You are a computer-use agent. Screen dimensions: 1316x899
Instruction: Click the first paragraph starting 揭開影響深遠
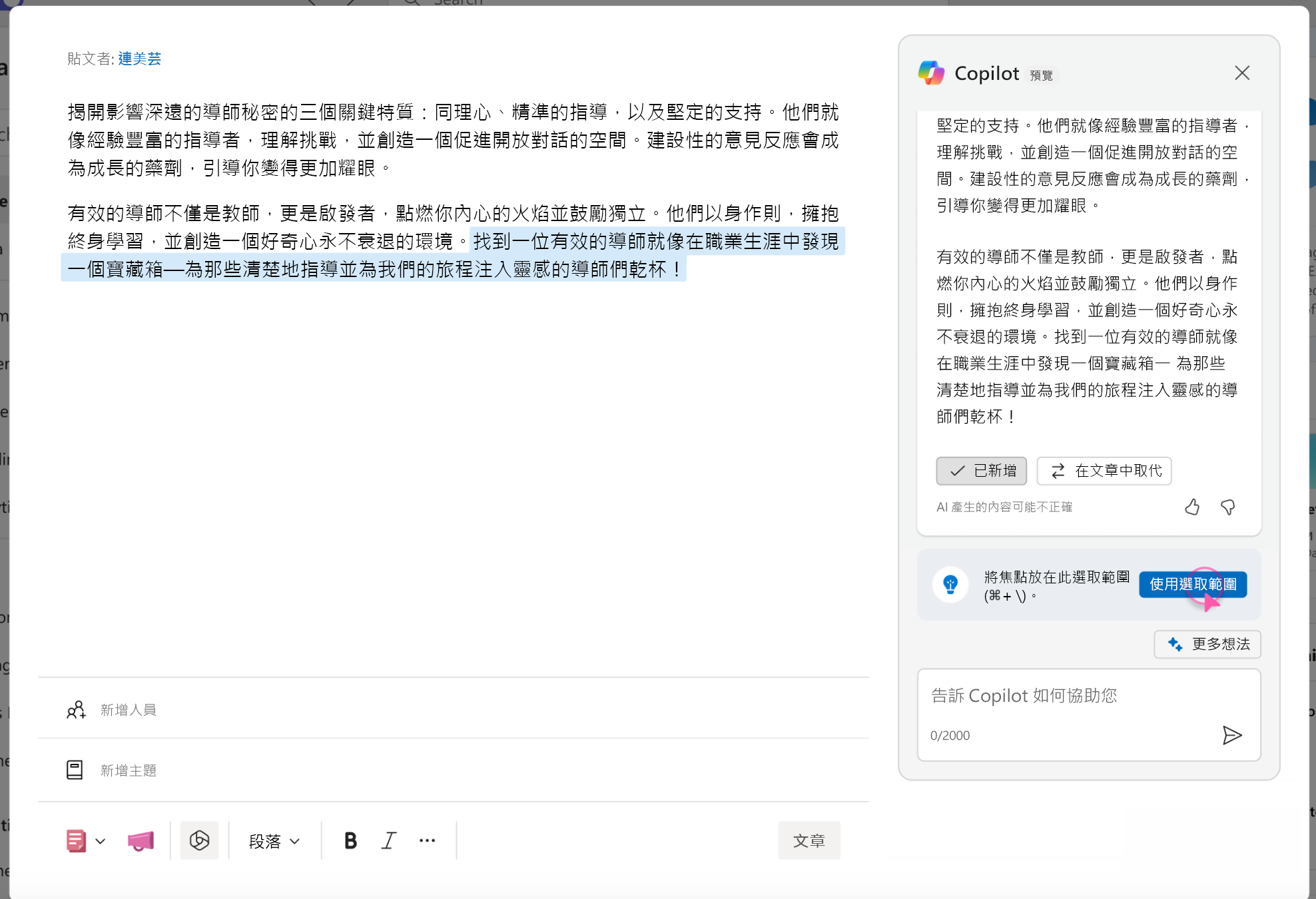coord(453,140)
